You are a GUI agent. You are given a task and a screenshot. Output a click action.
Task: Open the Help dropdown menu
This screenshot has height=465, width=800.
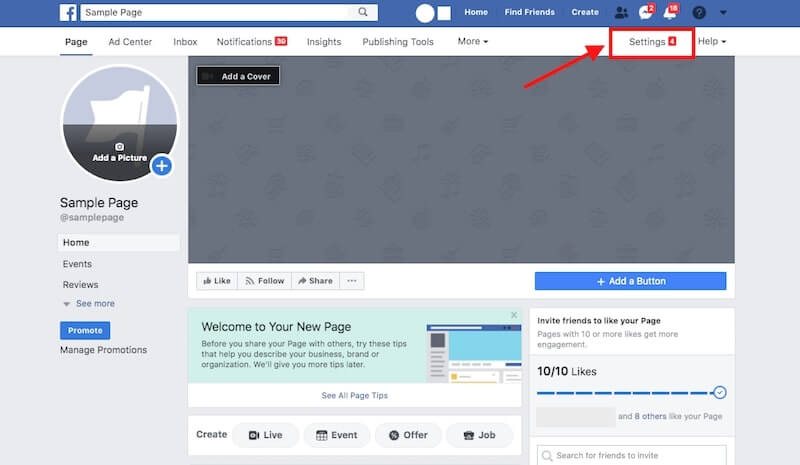(711, 42)
